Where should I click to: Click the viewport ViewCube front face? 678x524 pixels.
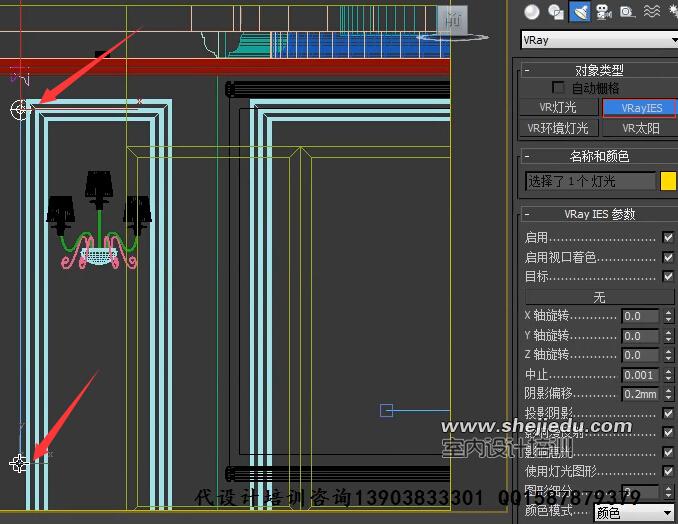(452, 18)
